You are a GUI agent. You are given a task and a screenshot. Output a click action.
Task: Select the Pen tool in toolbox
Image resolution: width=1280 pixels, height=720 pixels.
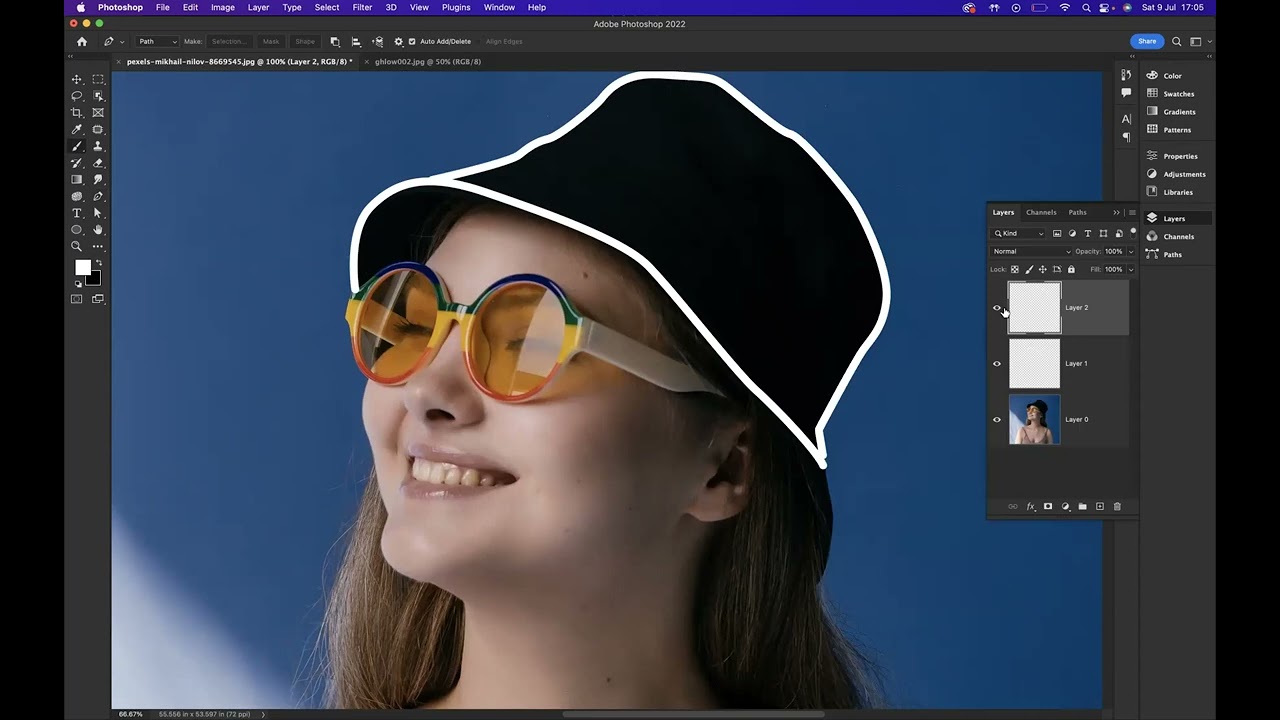click(98, 197)
